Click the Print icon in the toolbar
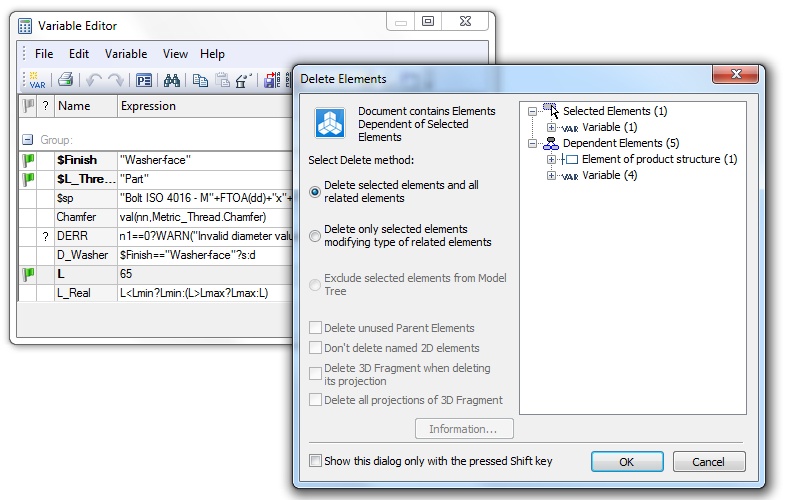This screenshot has height=500, width=785. coord(65,81)
